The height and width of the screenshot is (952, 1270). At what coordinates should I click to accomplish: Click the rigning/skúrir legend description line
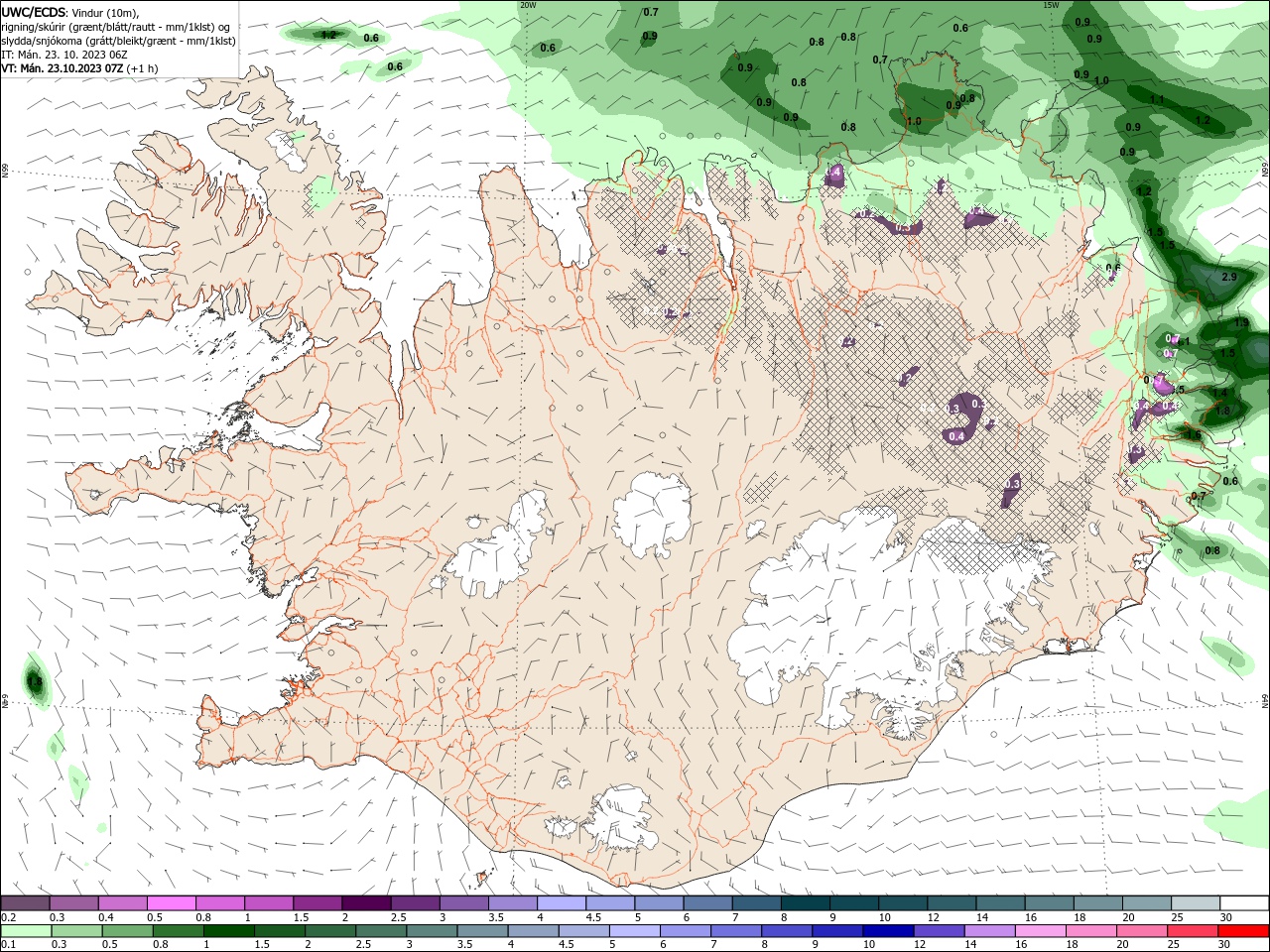tap(115, 27)
